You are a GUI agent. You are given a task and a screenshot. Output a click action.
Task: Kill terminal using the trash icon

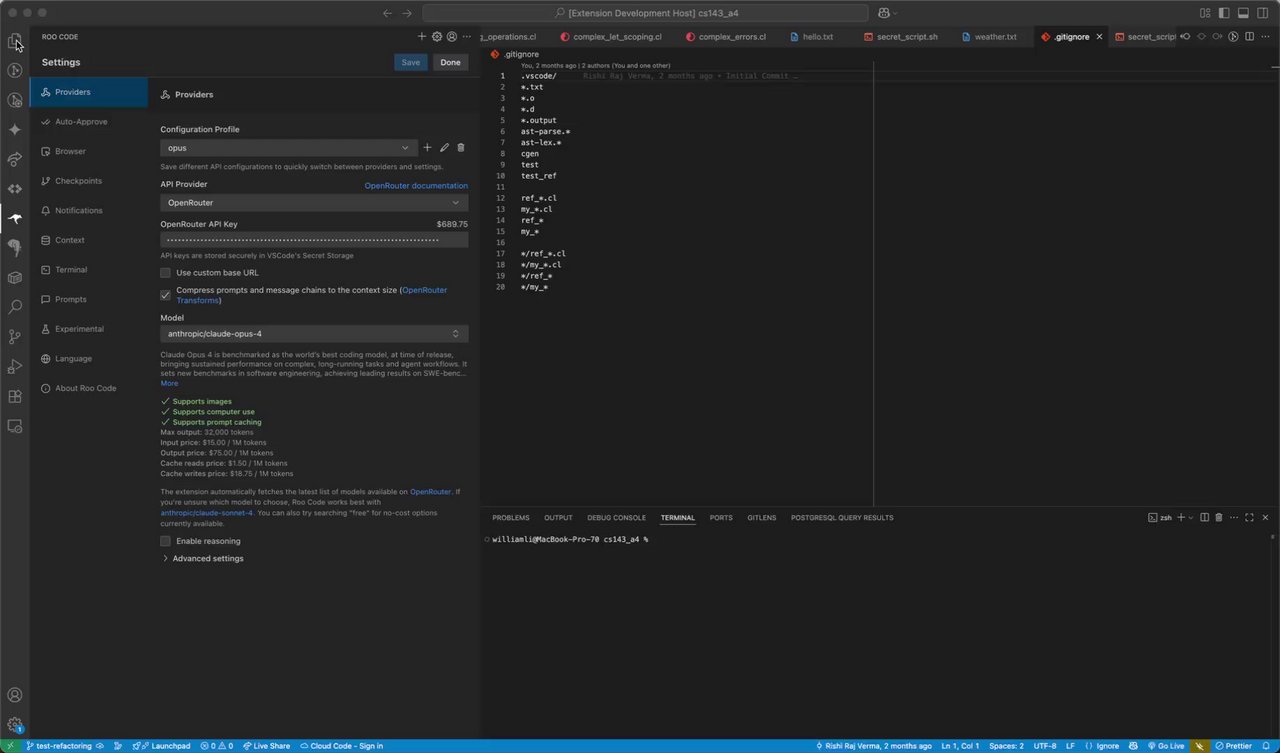(x=1218, y=518)
